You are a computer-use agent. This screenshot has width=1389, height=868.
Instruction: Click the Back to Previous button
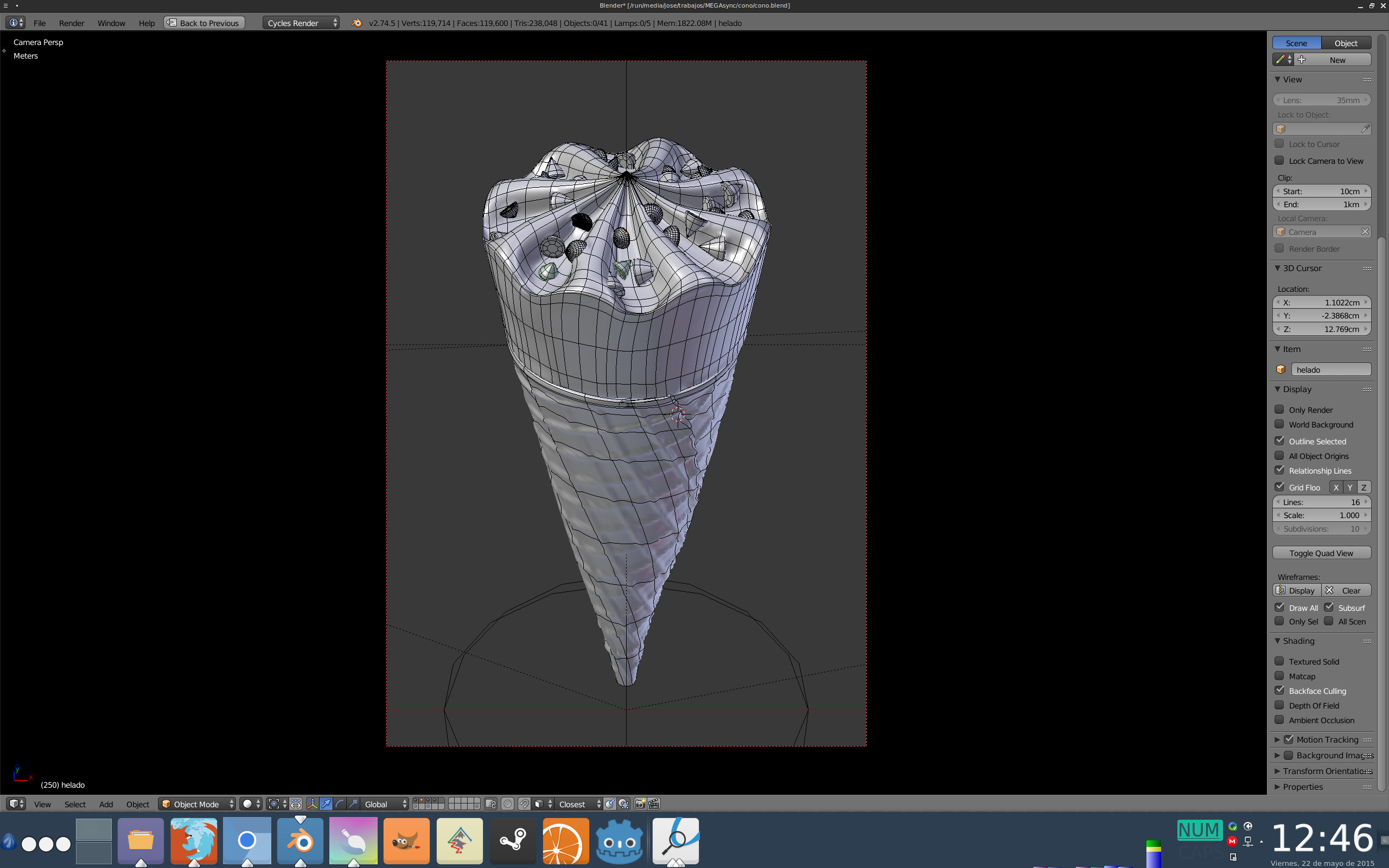205,23
